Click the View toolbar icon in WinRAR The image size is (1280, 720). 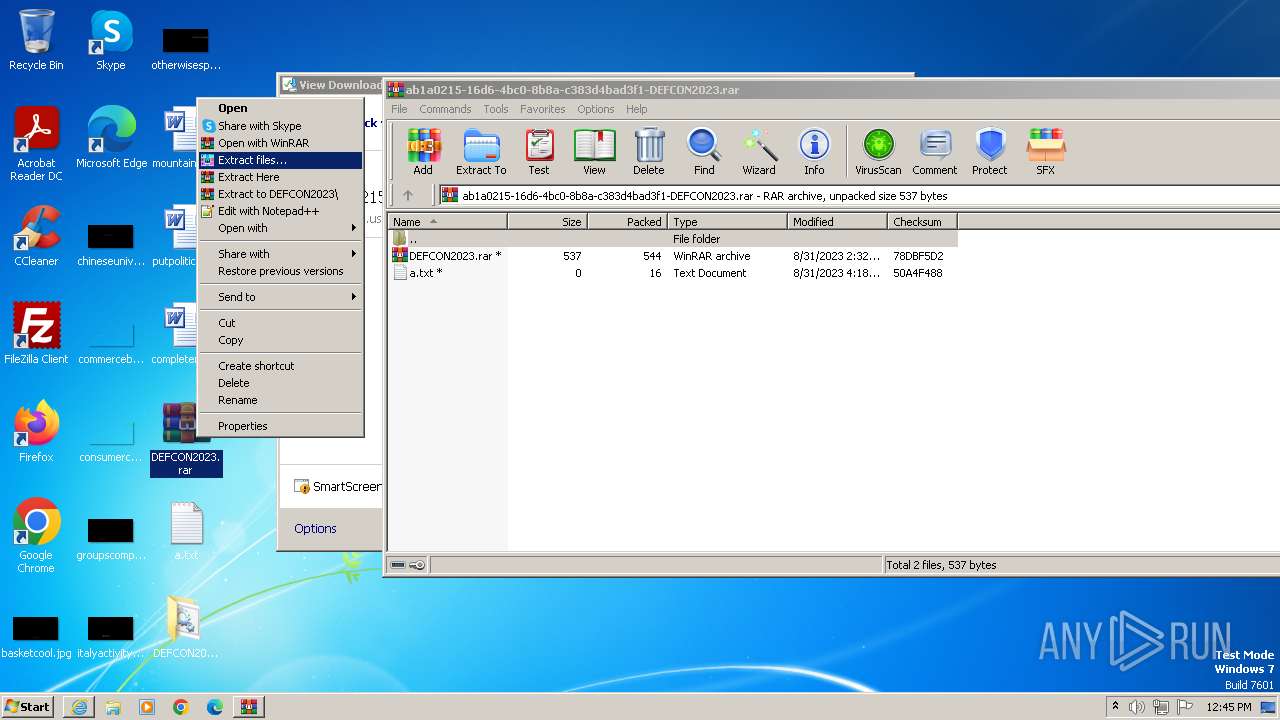coord(594,152)
